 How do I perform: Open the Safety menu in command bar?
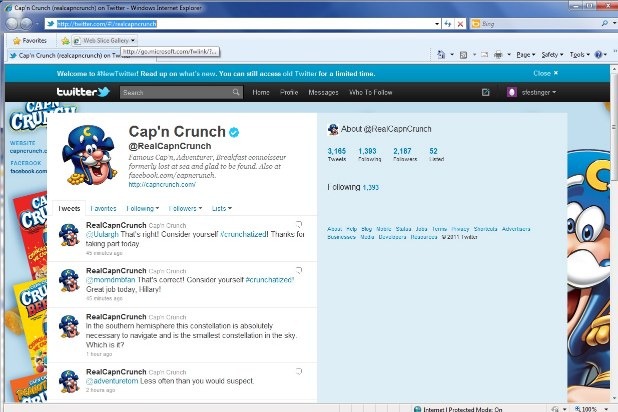(x=551, y=55)
